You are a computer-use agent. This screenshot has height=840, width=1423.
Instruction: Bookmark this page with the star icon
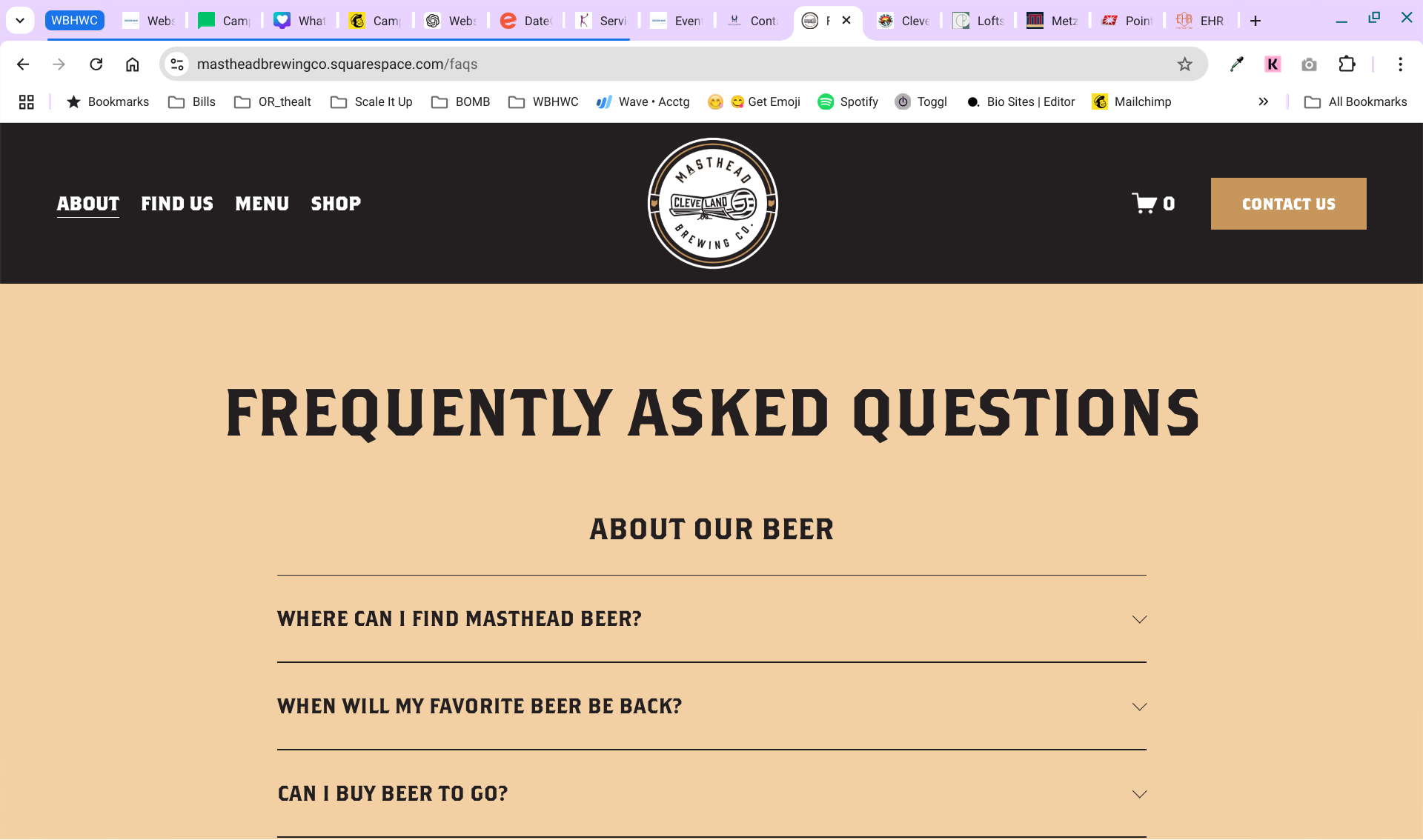point(1184,64)
